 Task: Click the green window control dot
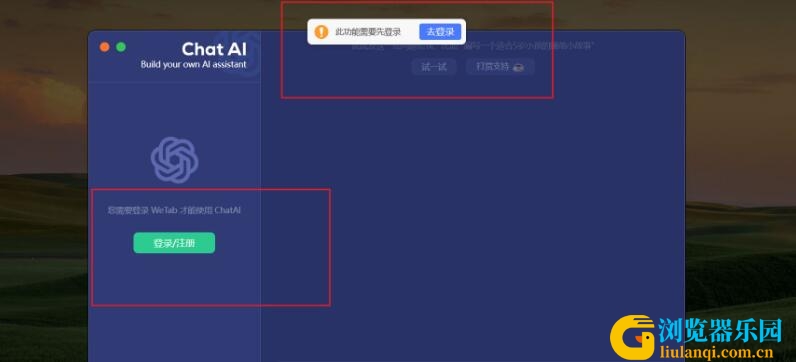pos(121,47)
